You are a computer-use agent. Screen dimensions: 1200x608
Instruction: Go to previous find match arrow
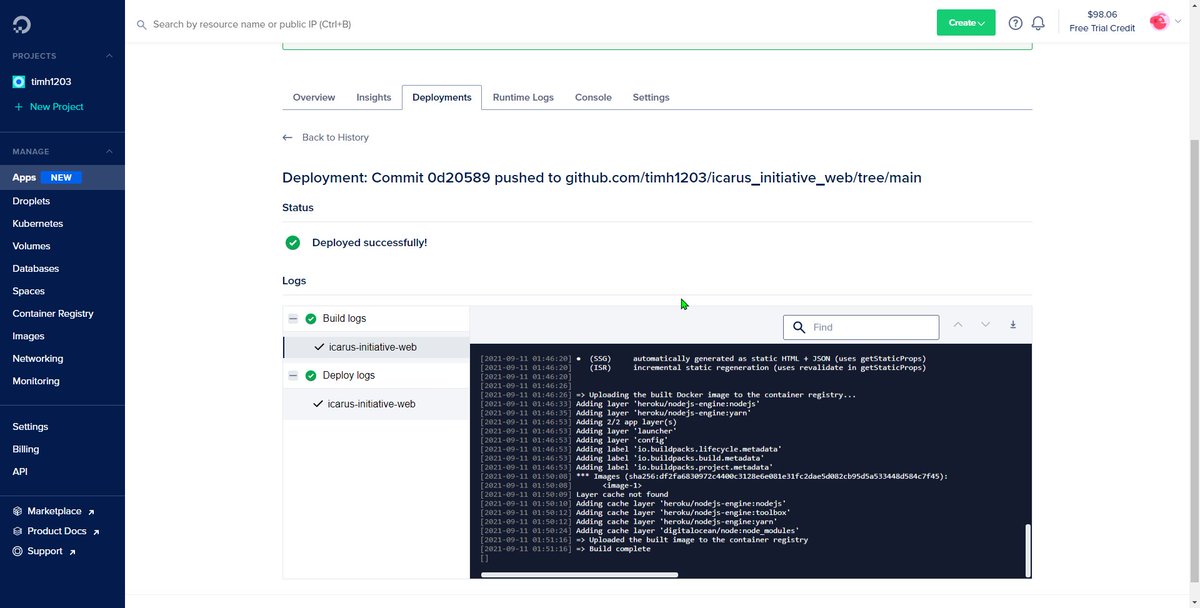(x=958, y=325)
